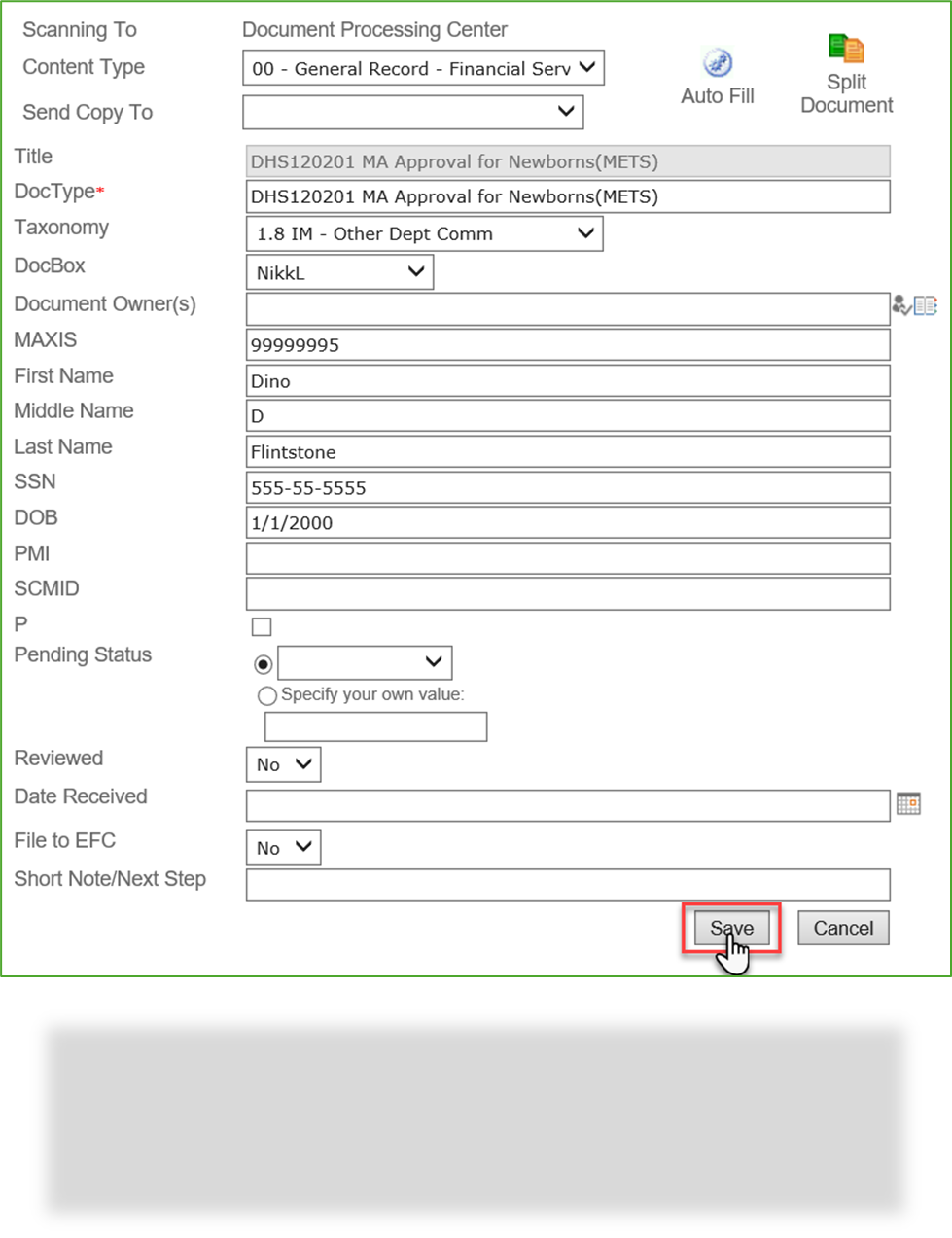The height and width of the screenshot is (1238, 952).
Task: Click the Short Note/Next Step field
Action: point(568,884)
